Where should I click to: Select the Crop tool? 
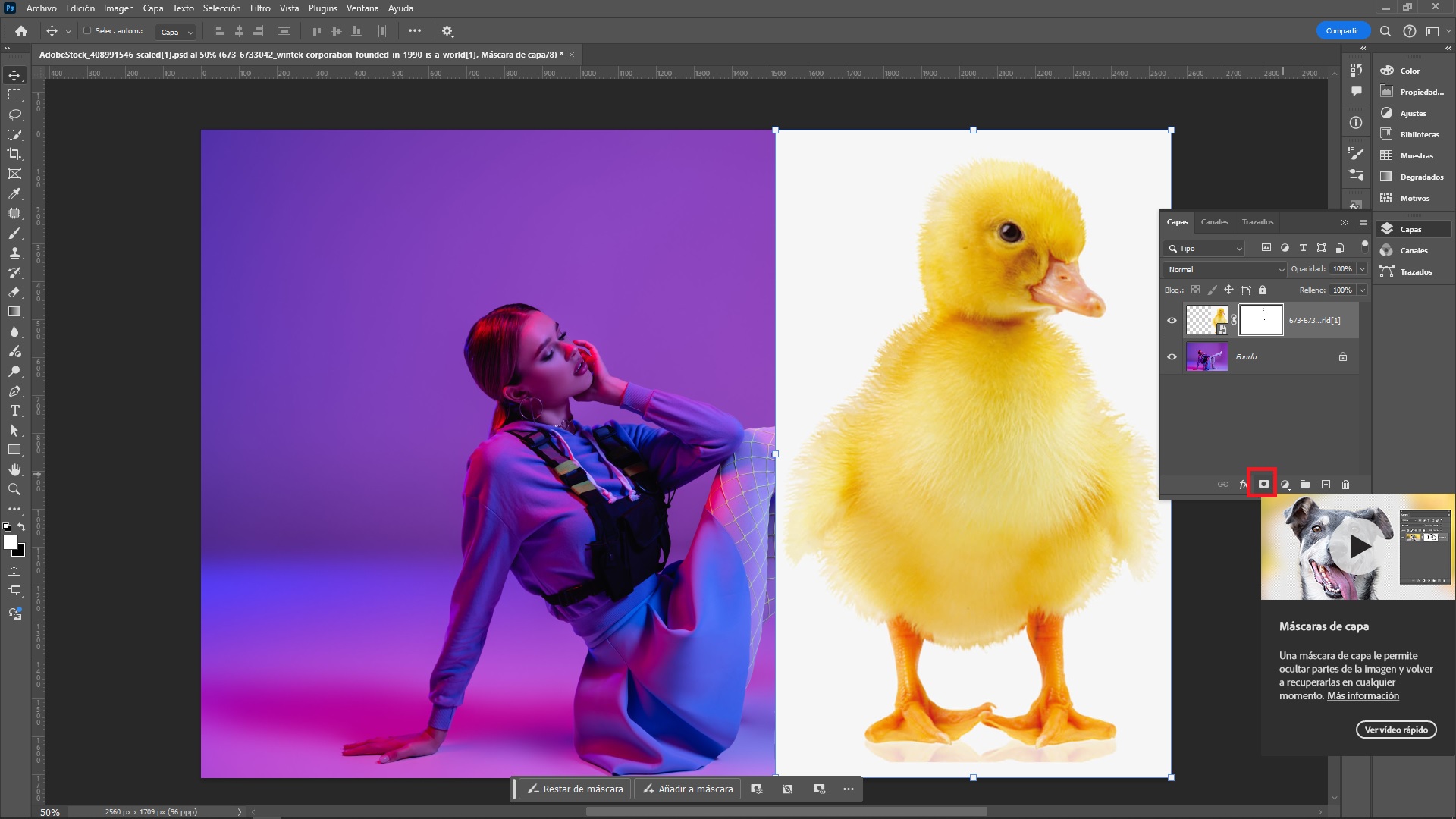click(14, 154)
